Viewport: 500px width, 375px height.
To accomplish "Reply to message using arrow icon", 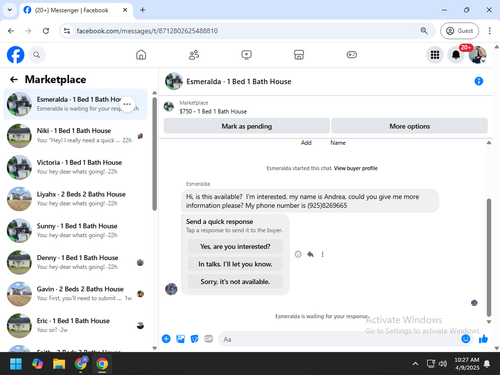I will [310, 254].
